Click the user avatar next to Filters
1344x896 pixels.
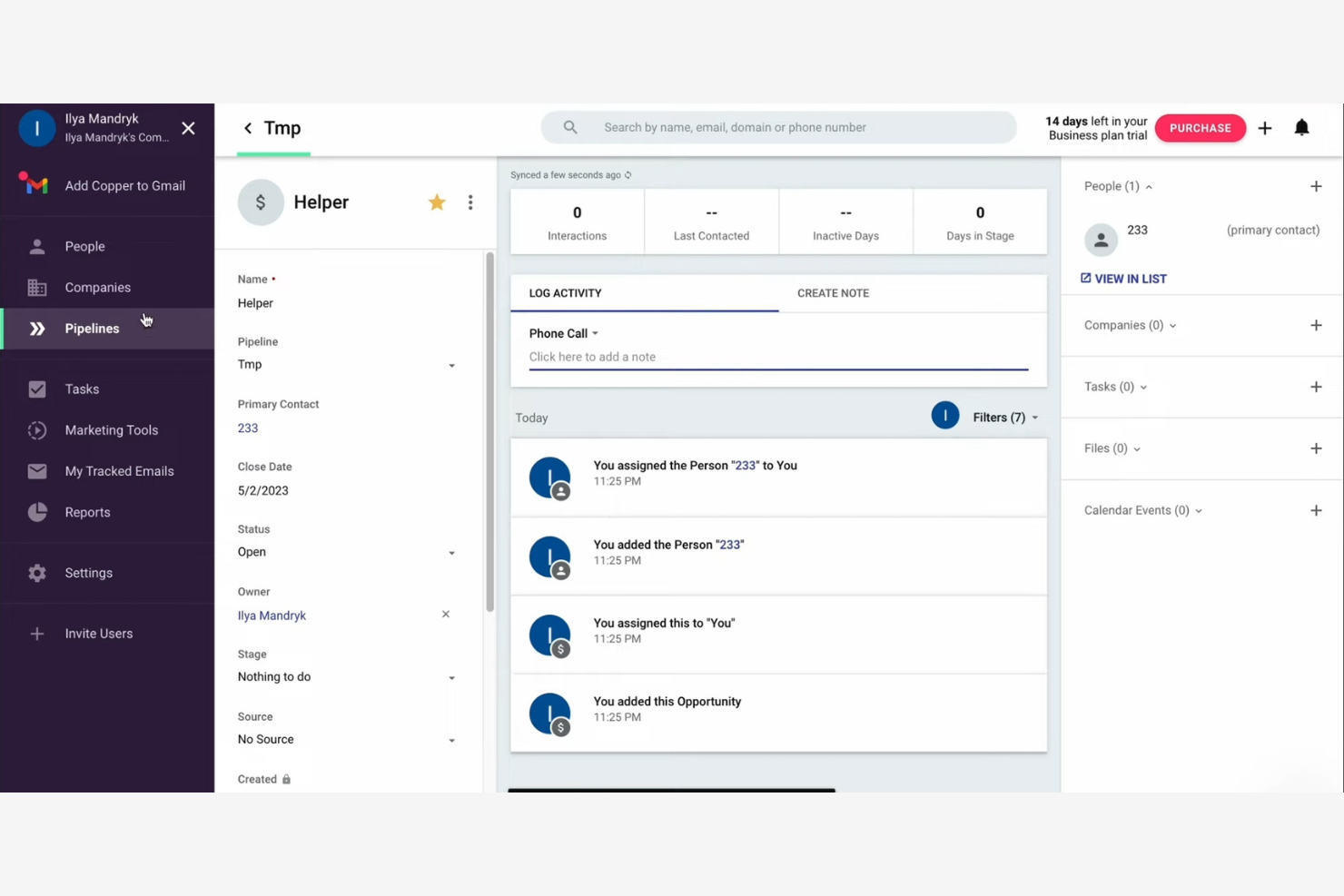pos(945,416)
